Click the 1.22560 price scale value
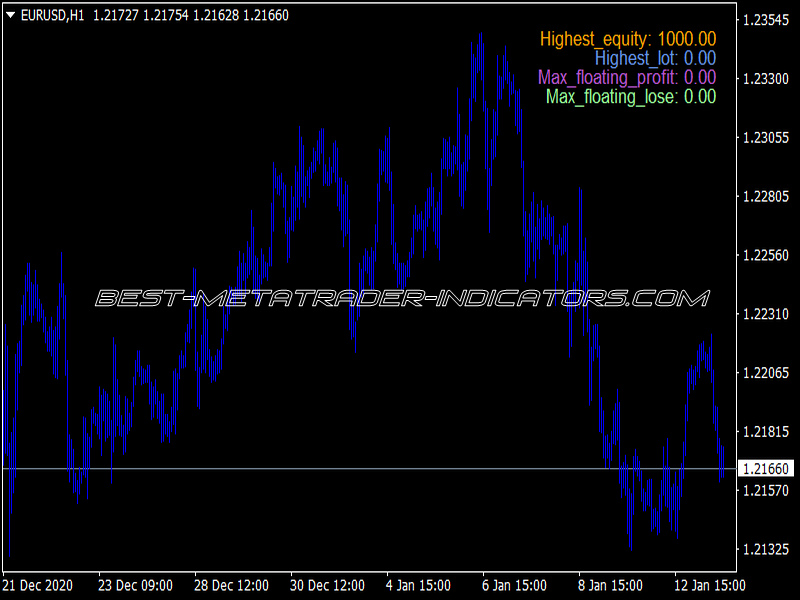800x600 pixels. (x=766, y=255)
